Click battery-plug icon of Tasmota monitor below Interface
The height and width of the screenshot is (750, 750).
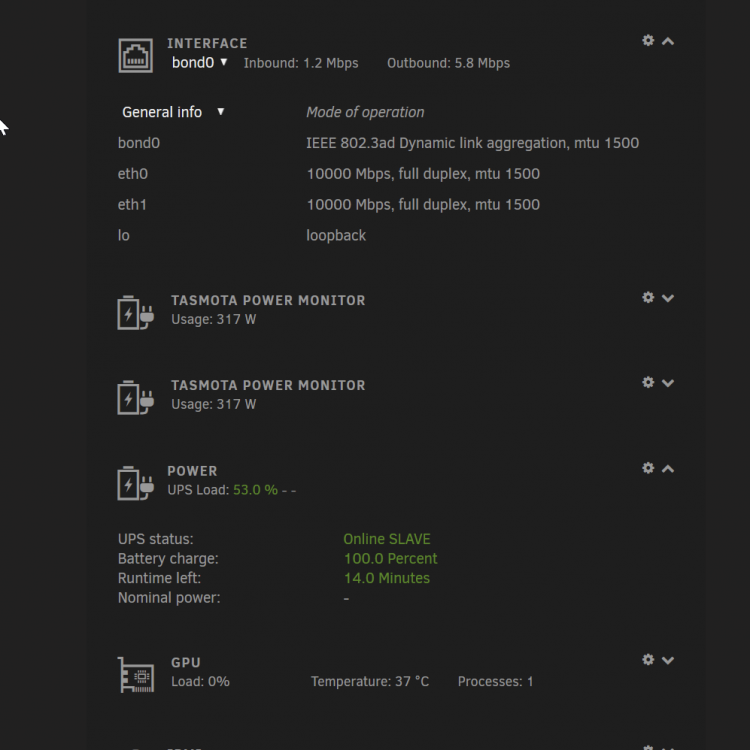pyautogui.click(x=135, y=313)
